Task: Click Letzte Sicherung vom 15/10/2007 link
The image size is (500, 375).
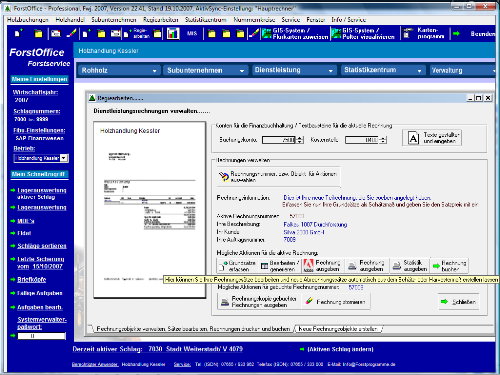Action: pyautogui.click(x=41, y=263)
